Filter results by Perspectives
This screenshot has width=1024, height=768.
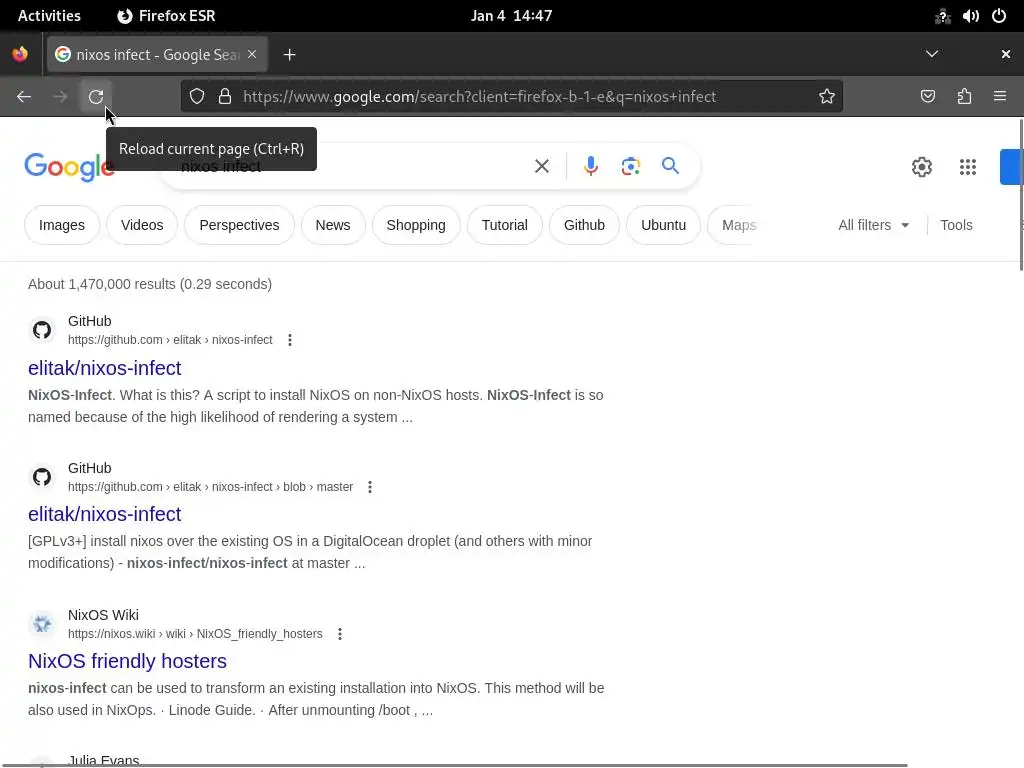point(239,225)
